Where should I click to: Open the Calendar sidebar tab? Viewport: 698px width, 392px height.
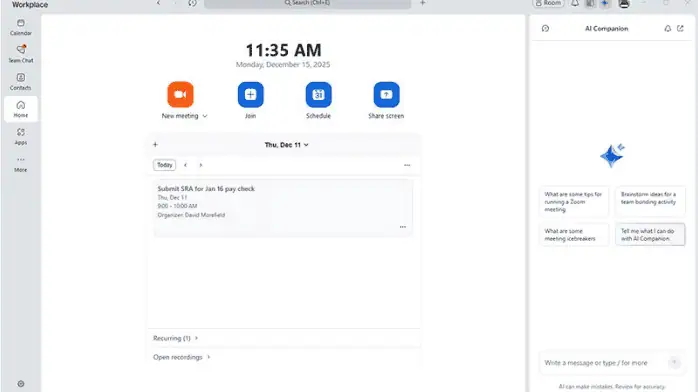[x=20, y=27]
